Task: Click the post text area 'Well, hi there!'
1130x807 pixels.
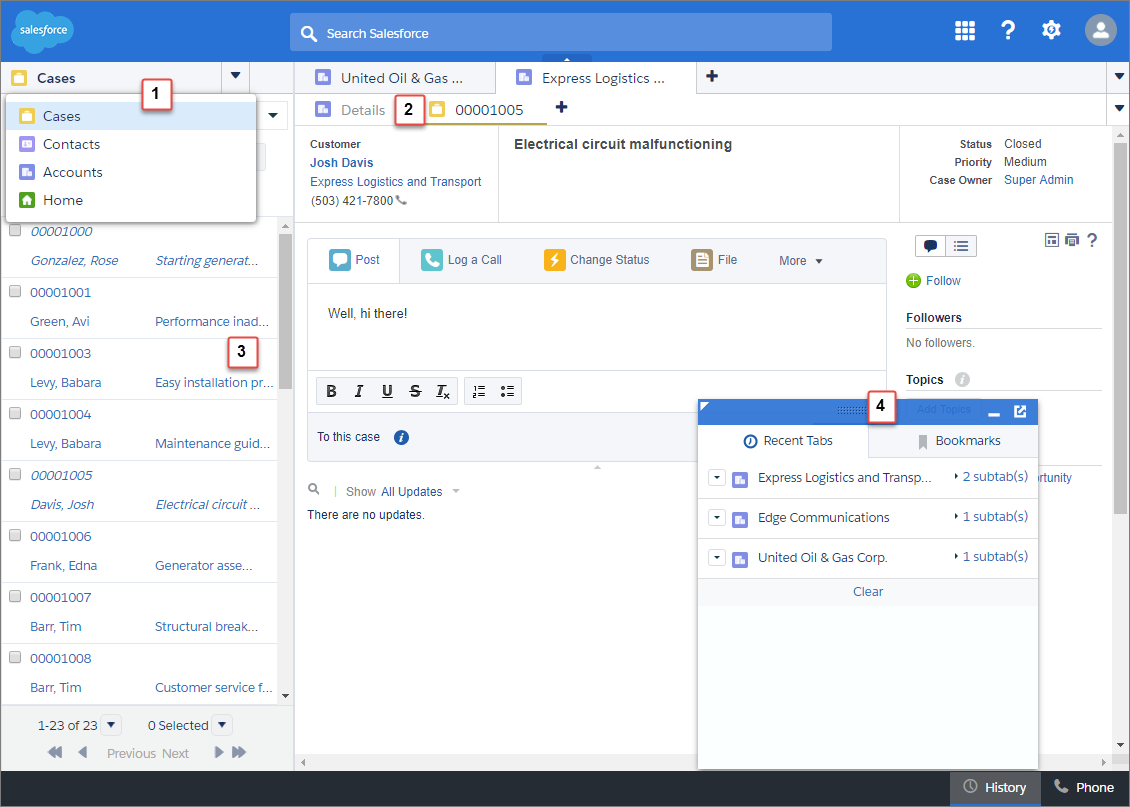Action: (x=597, y=326)
